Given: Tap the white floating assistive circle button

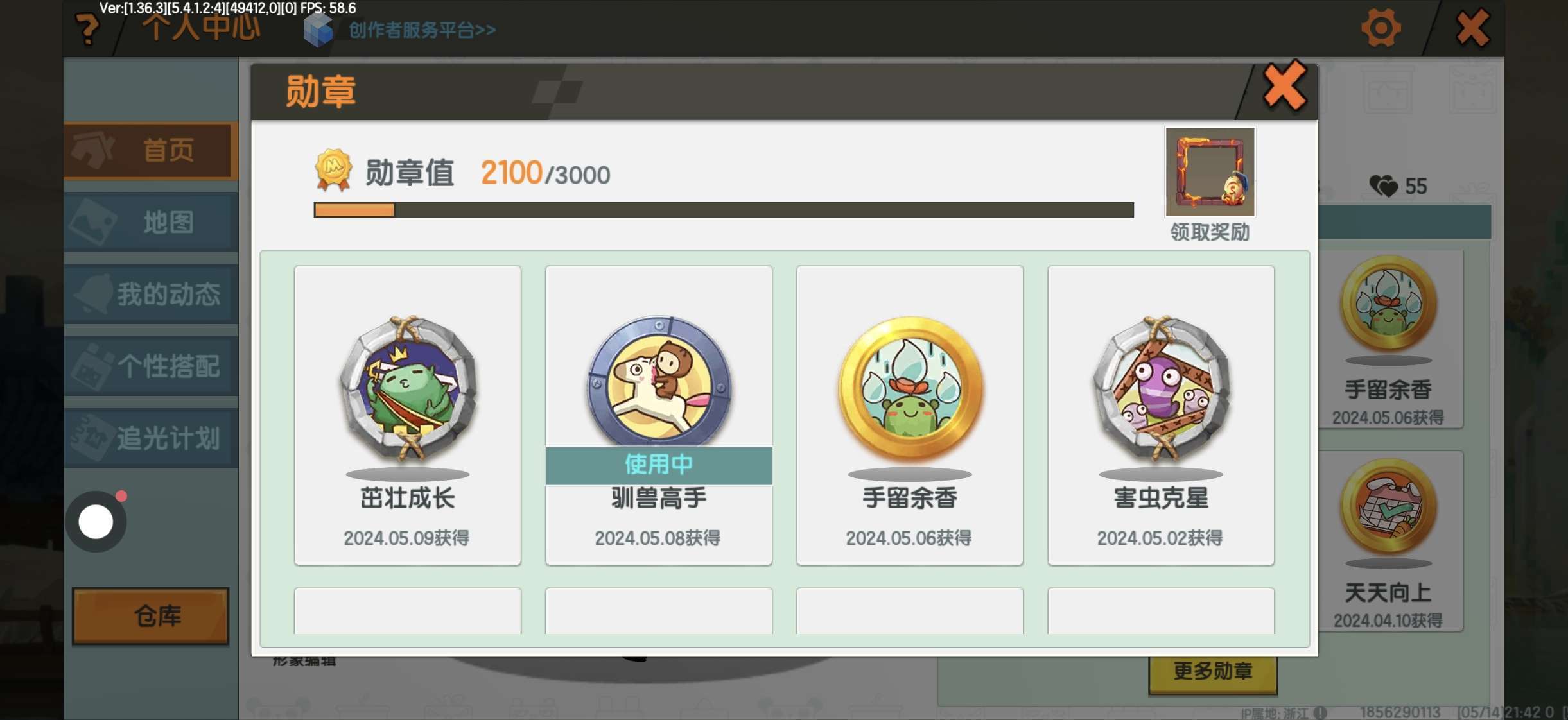Looking at the screenshot, I should (x=96, y=522).
